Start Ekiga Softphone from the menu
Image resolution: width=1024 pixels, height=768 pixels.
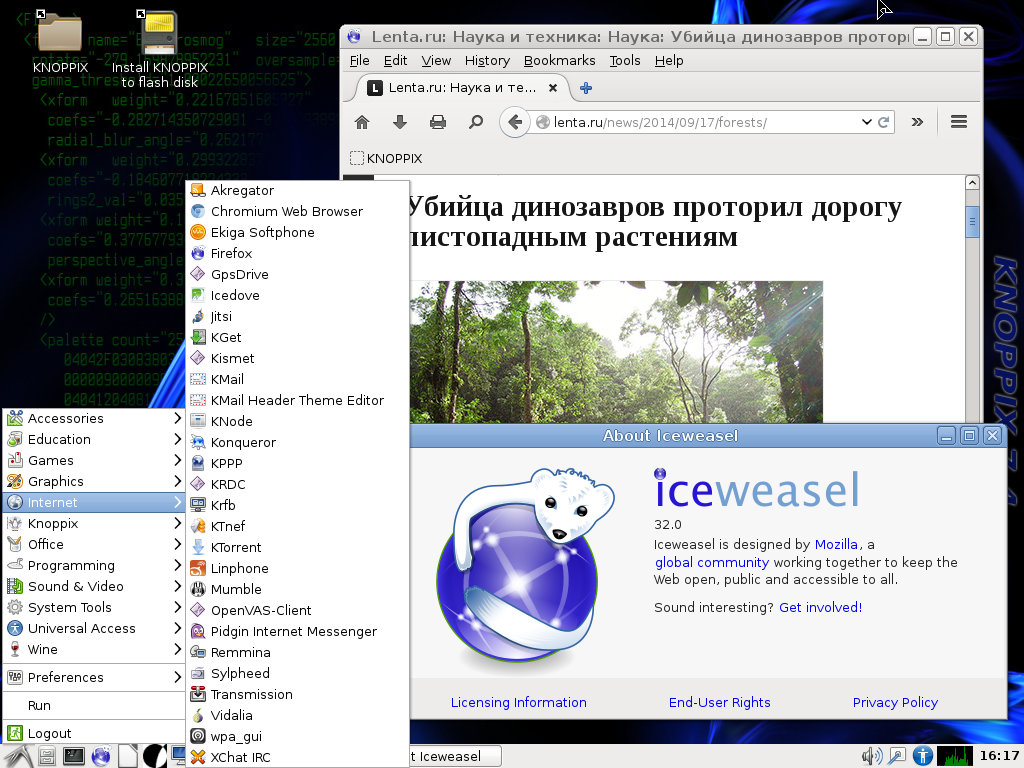pos(298,232)
